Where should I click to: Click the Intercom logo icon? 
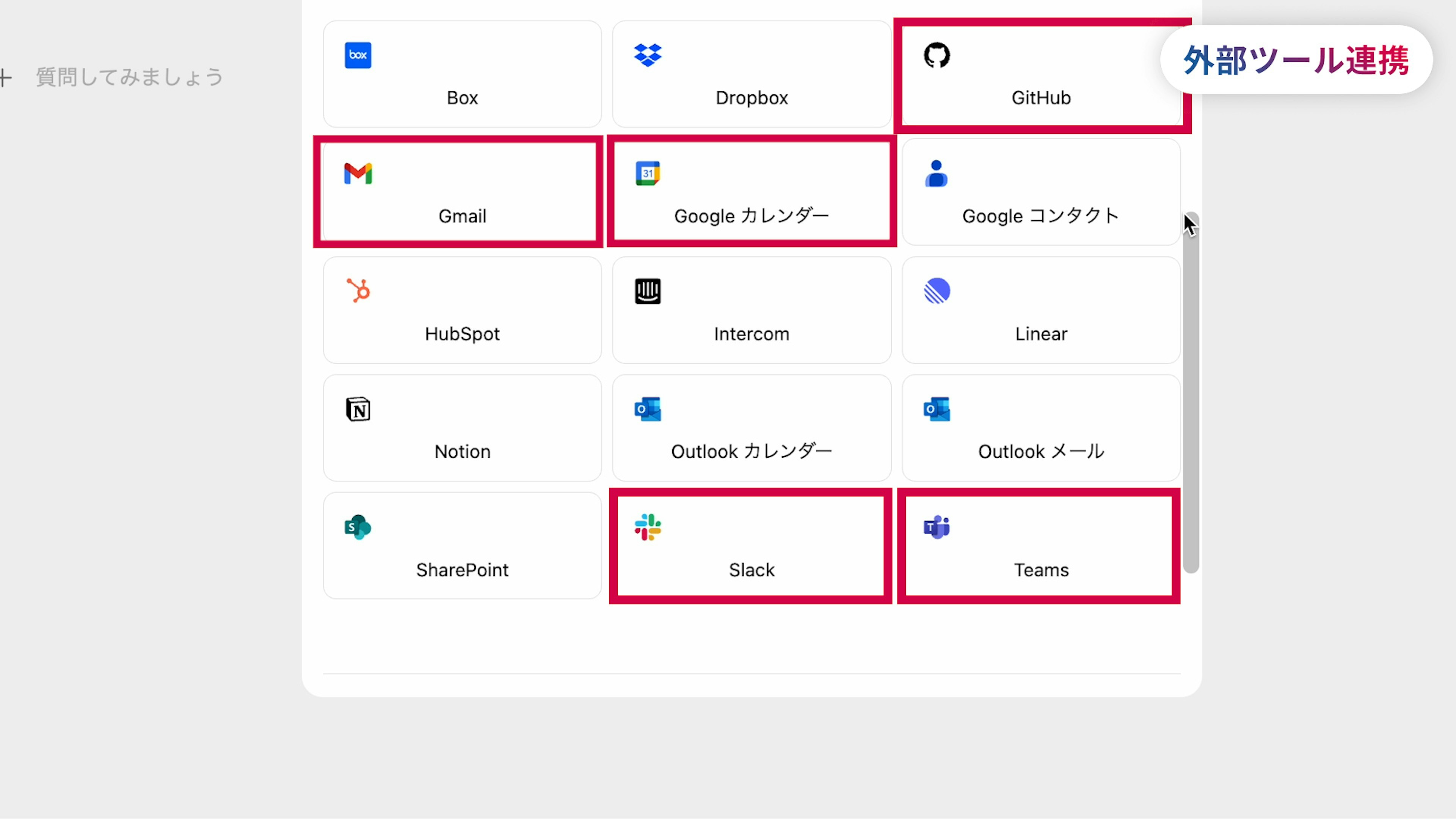(x=648, y=291)
